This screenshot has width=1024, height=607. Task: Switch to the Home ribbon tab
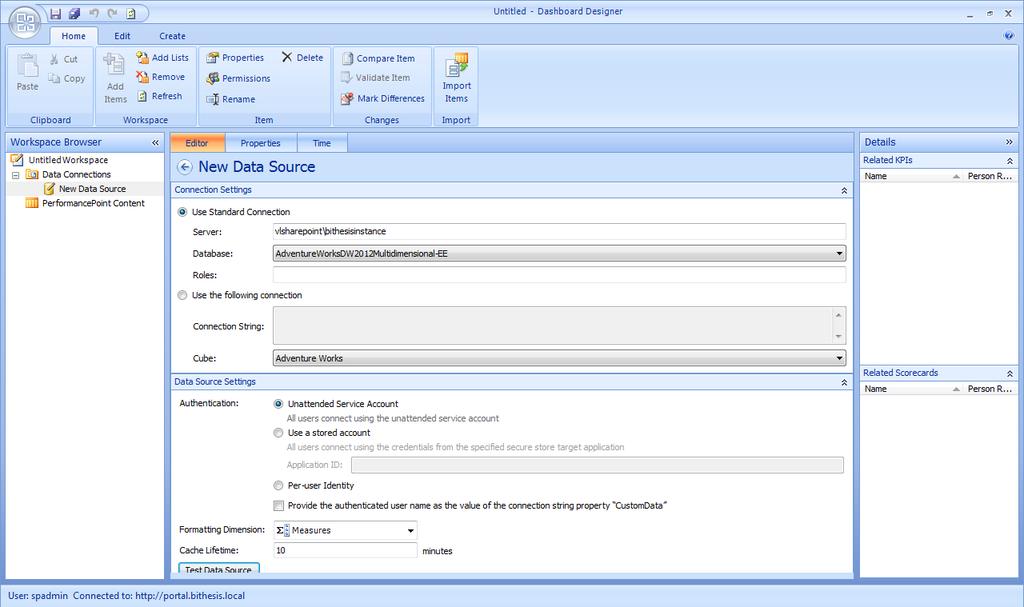tap(73, 36)
